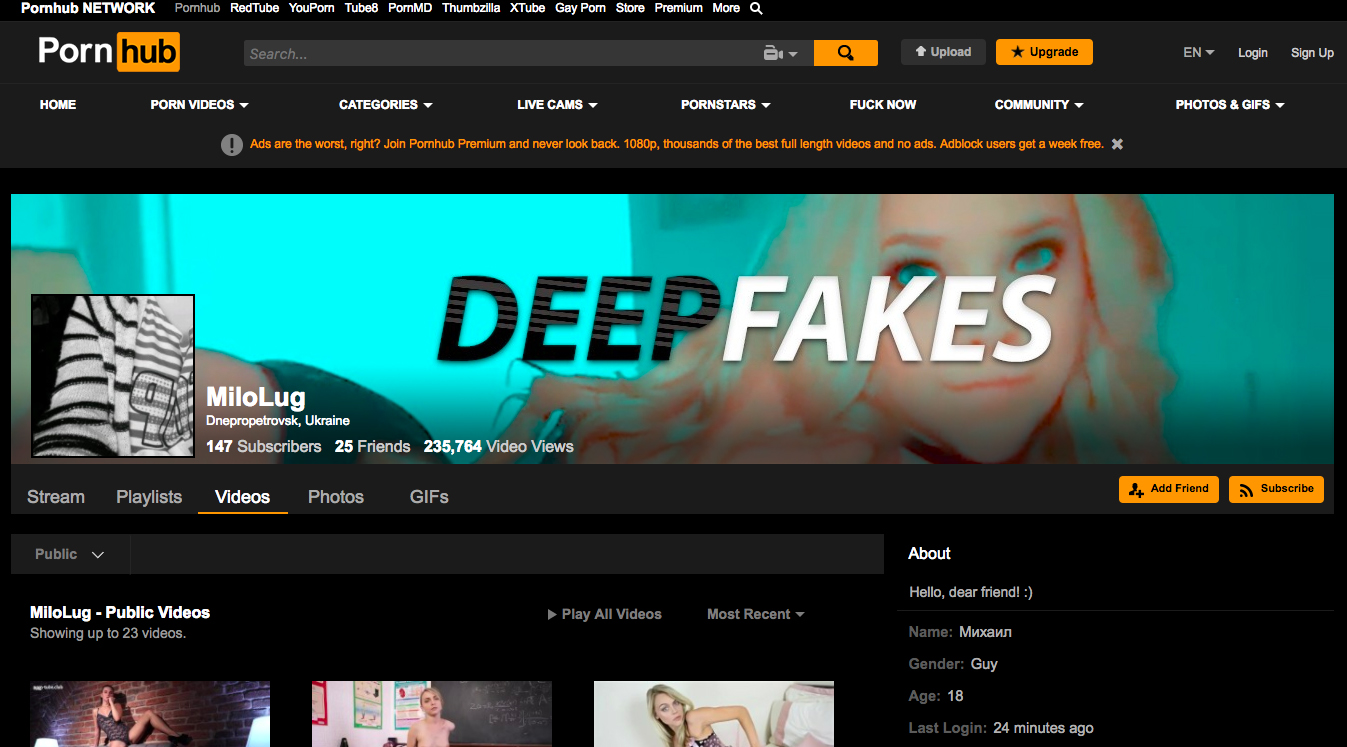Screen dimensions: 1347x747
Task: Switch to the GIFs tab
Action: (x=429, y=497)
